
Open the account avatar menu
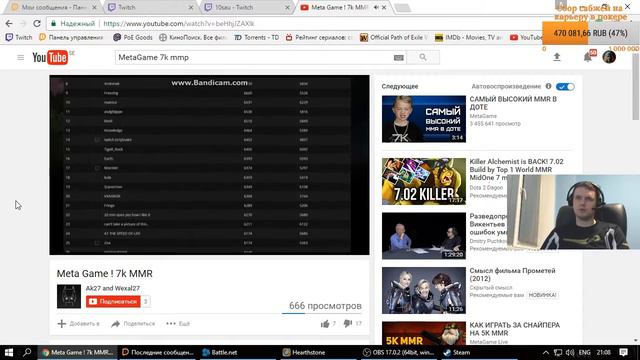(609, 57)
